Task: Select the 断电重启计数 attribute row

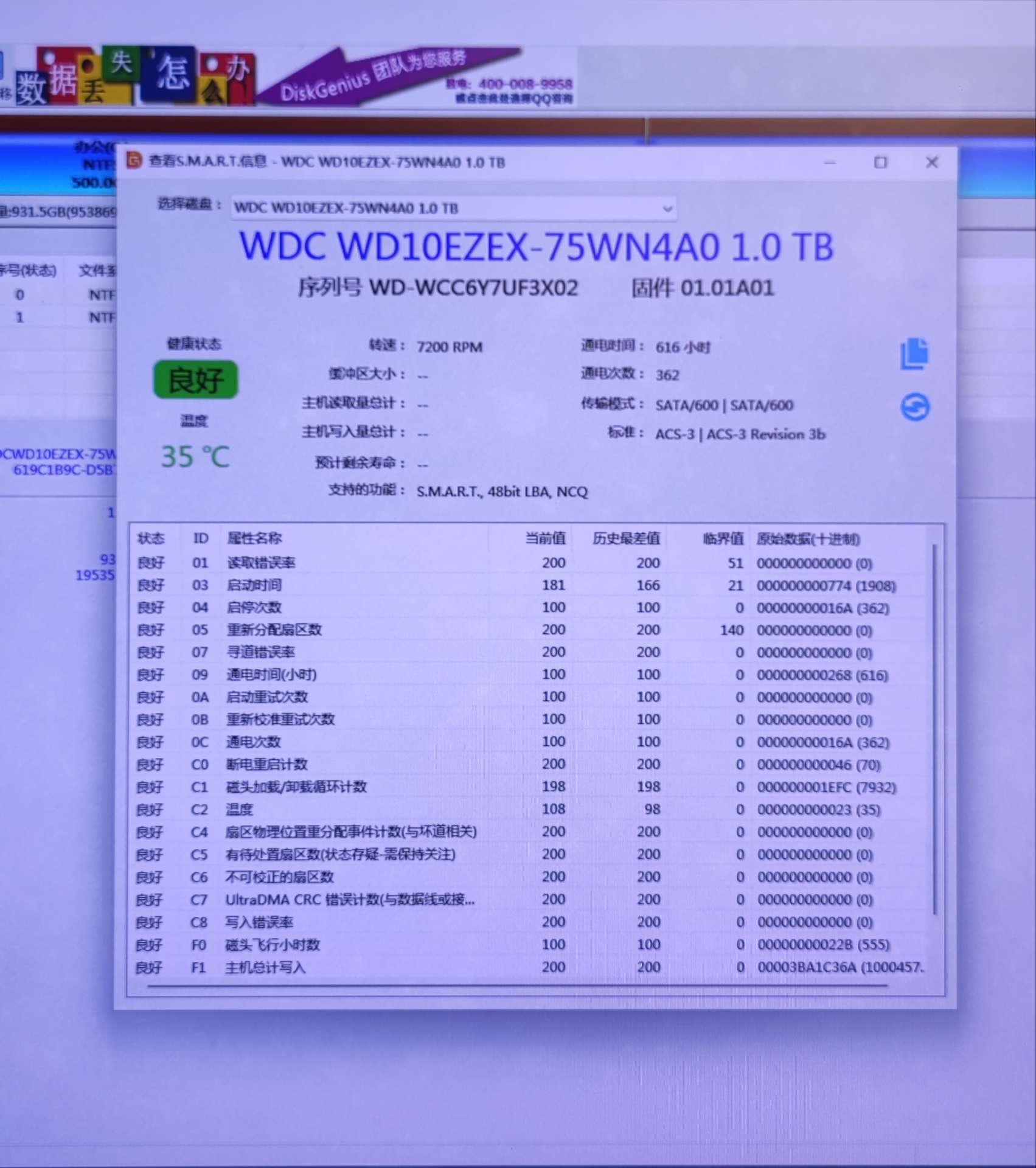Action: (530, 764)
